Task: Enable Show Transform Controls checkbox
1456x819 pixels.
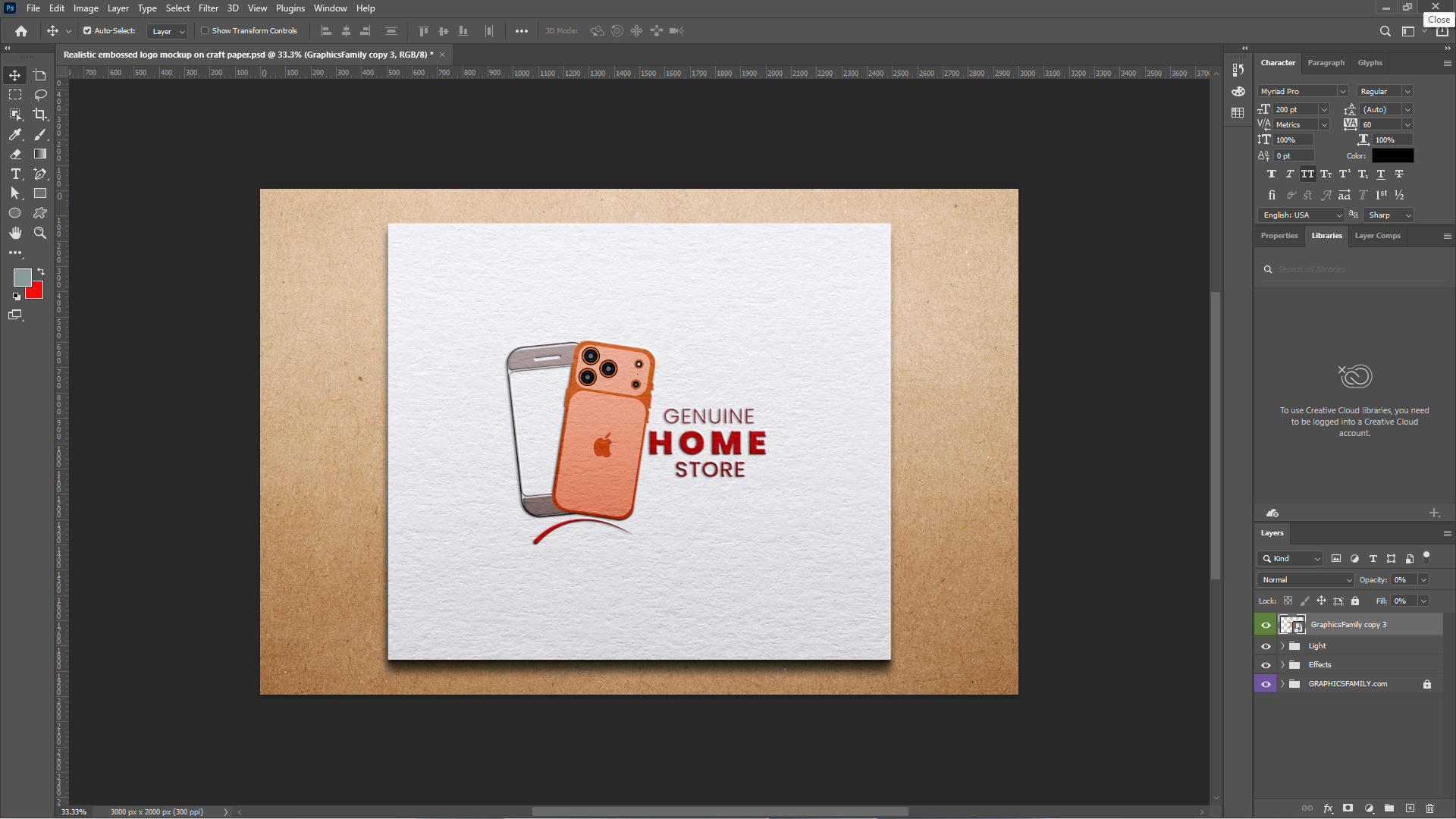Action: 205,31
